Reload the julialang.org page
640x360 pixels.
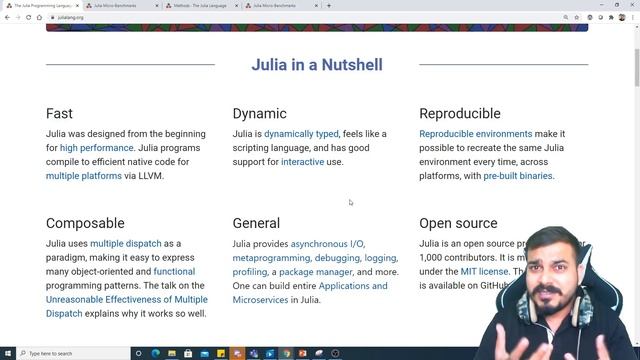[29, 18]
